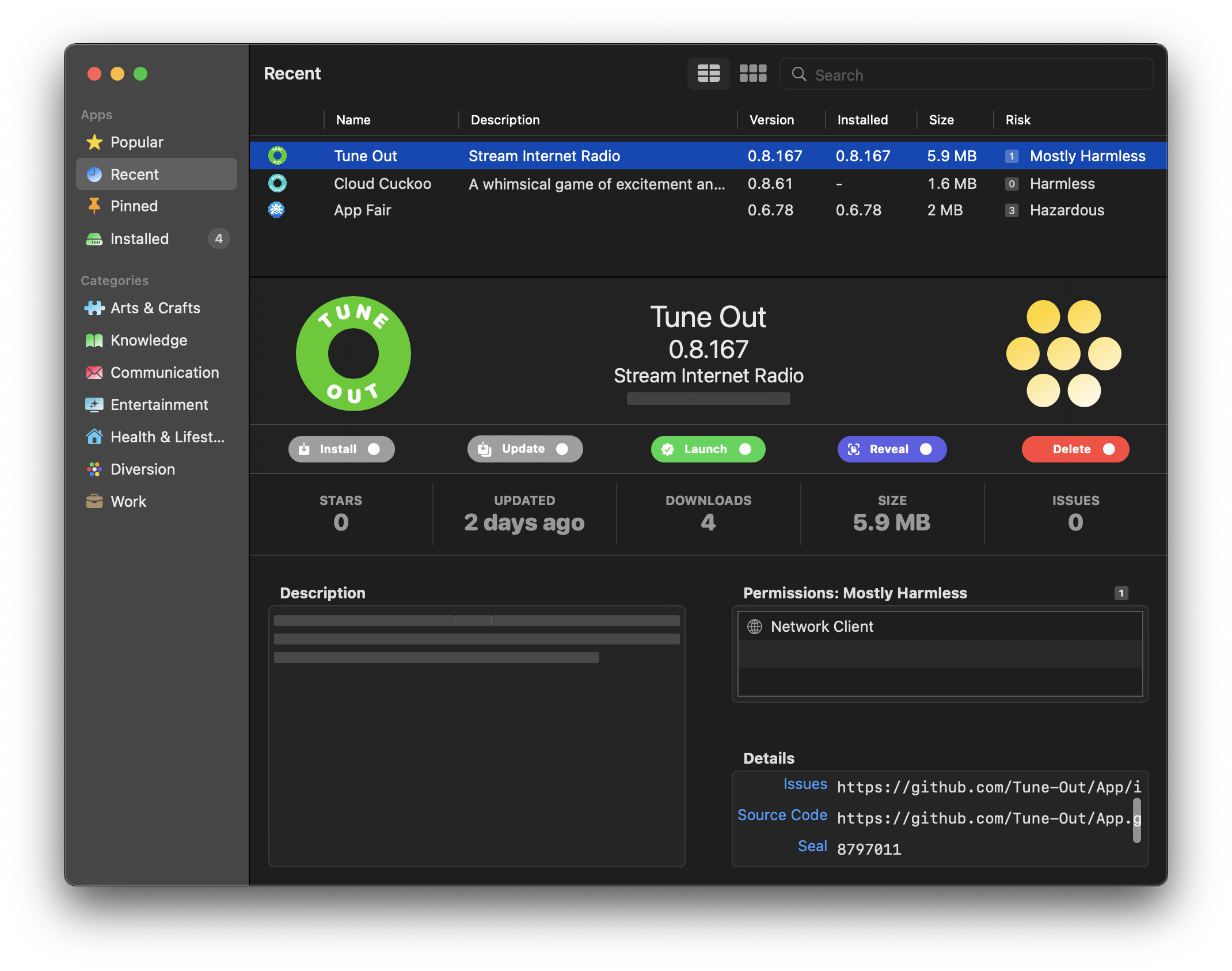Delete the Tune Out app
The height and width of the screenshot is (971, 1232).
[1075, 449]
